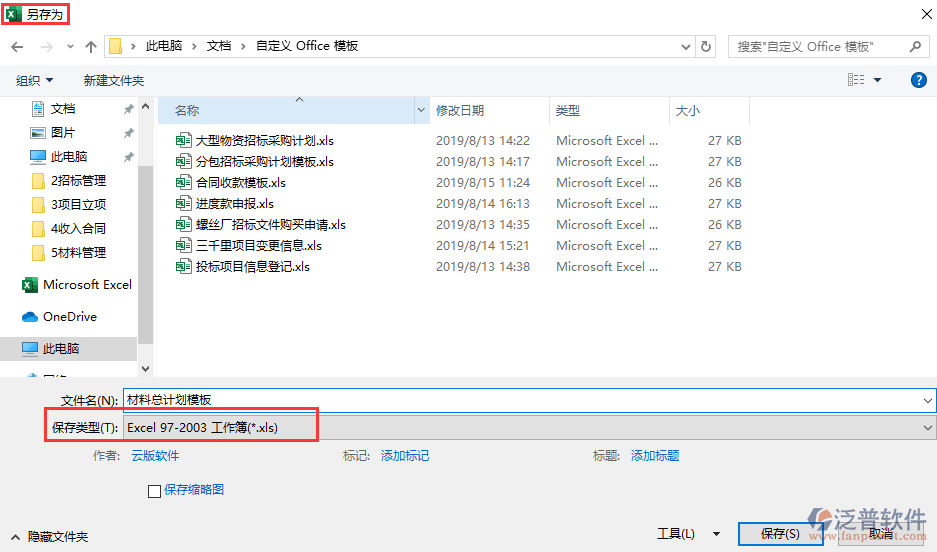Refresh the folder view
The height and width of the screenshot is (552, 937).
(706, 47)
